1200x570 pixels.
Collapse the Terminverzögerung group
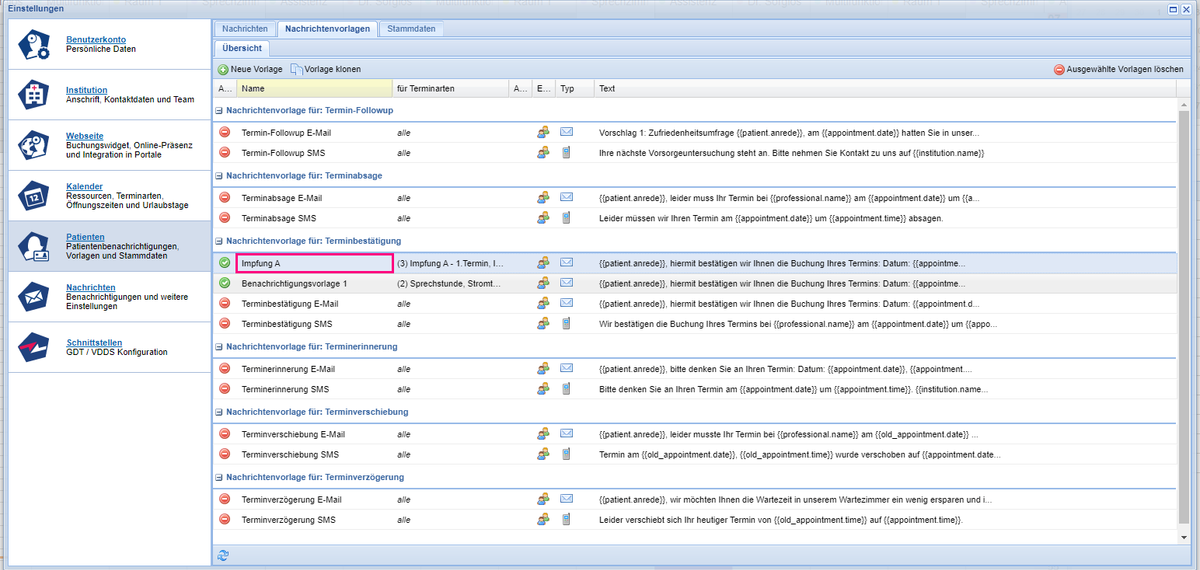(x=220, y=477)
